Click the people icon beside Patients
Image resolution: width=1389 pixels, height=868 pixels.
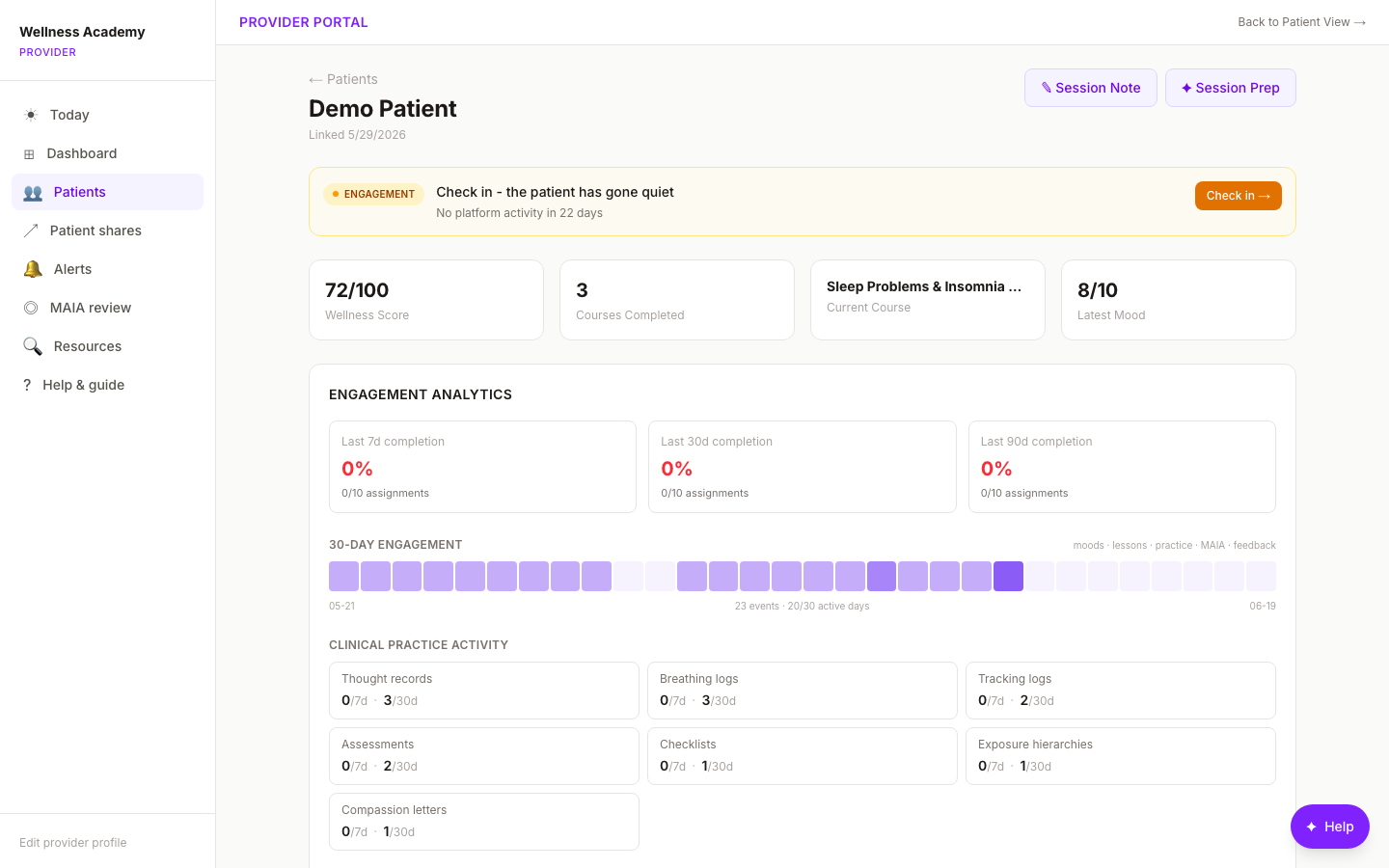[33, 192]
